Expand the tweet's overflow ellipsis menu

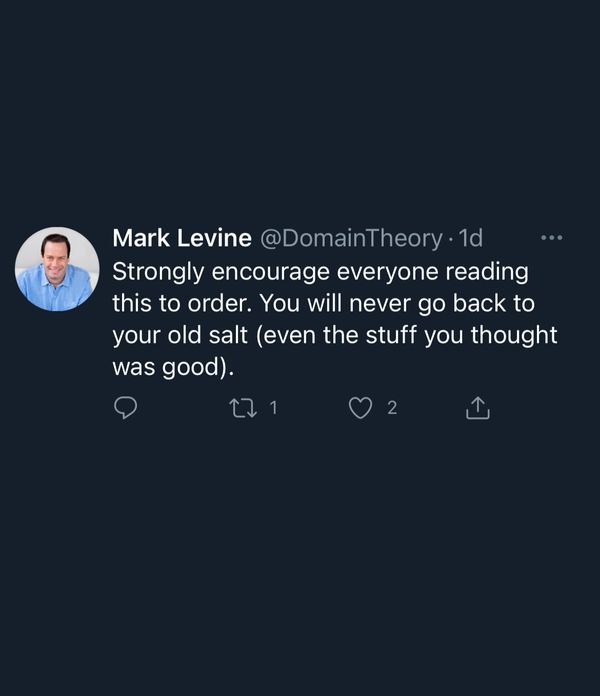(x=551, y=238)
